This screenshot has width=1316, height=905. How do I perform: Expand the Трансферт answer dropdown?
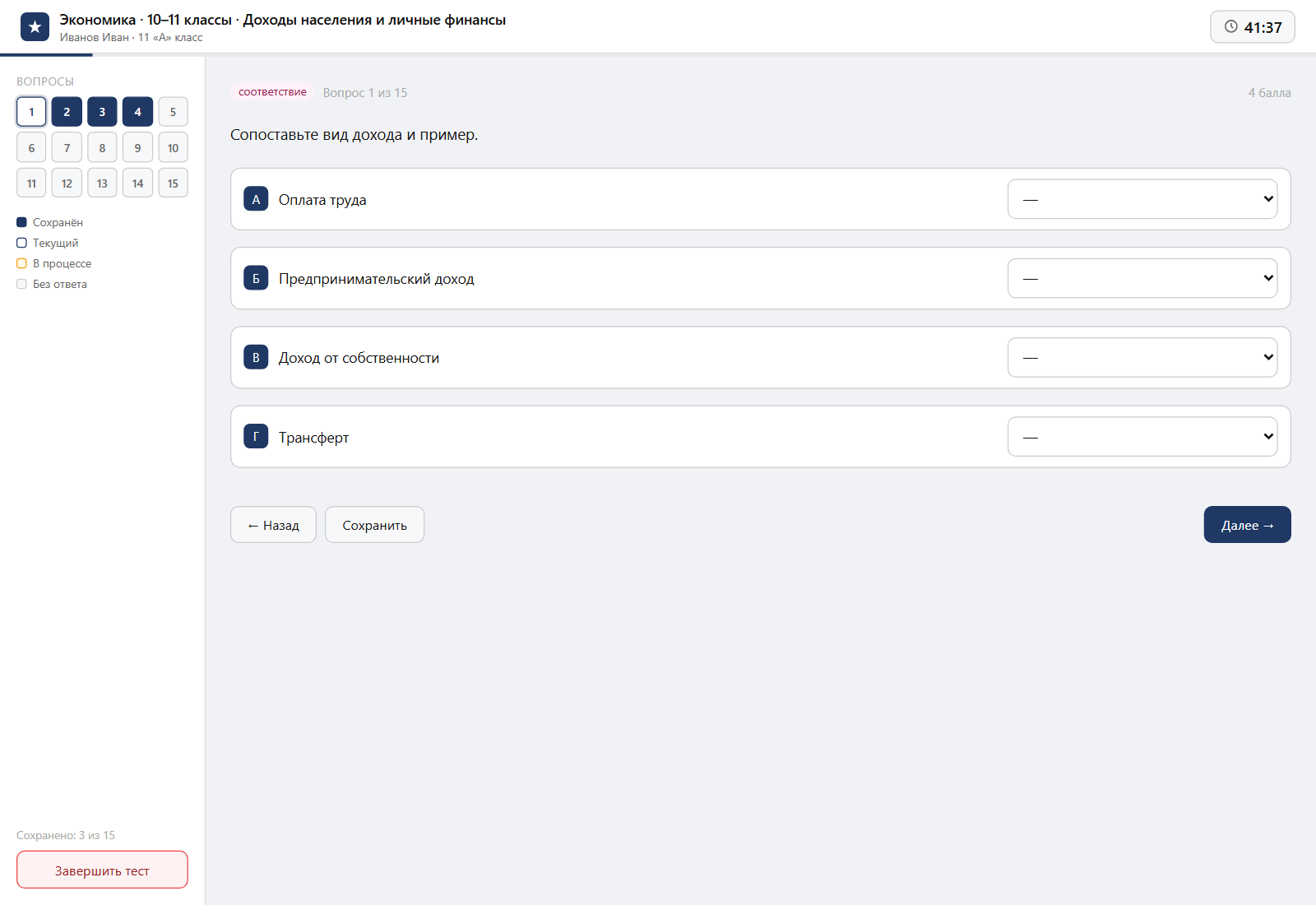tap(1142, 437)
